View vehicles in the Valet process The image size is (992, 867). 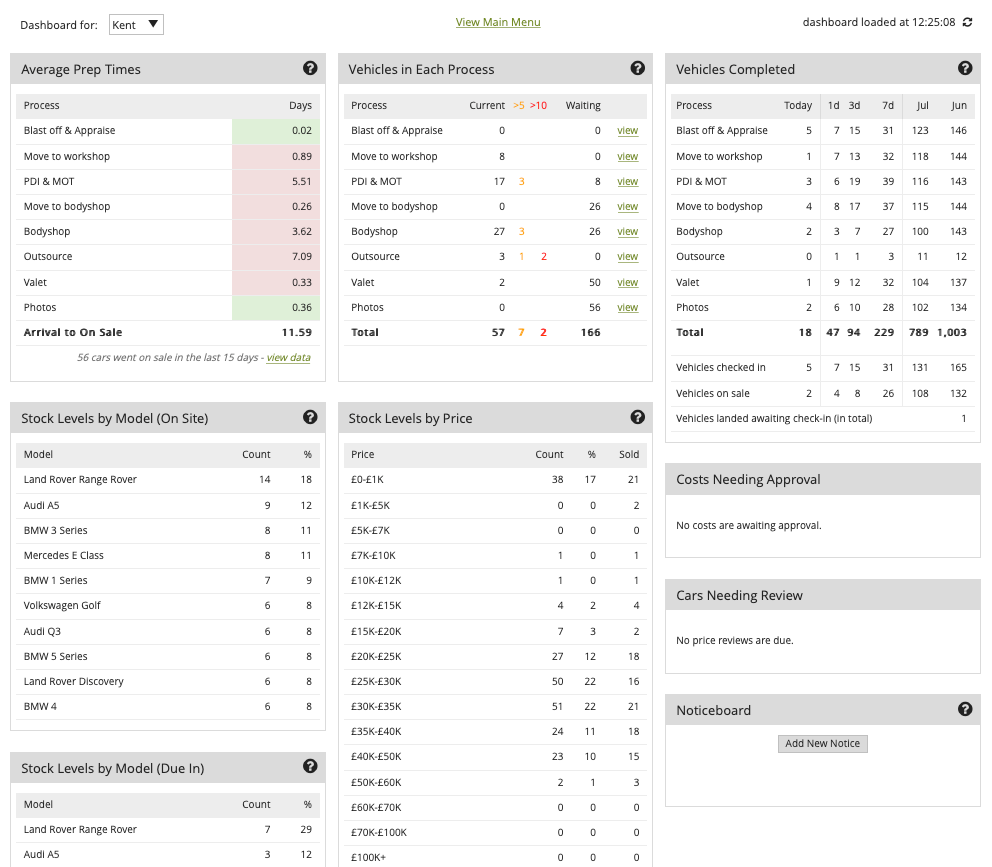click(627, 281)
